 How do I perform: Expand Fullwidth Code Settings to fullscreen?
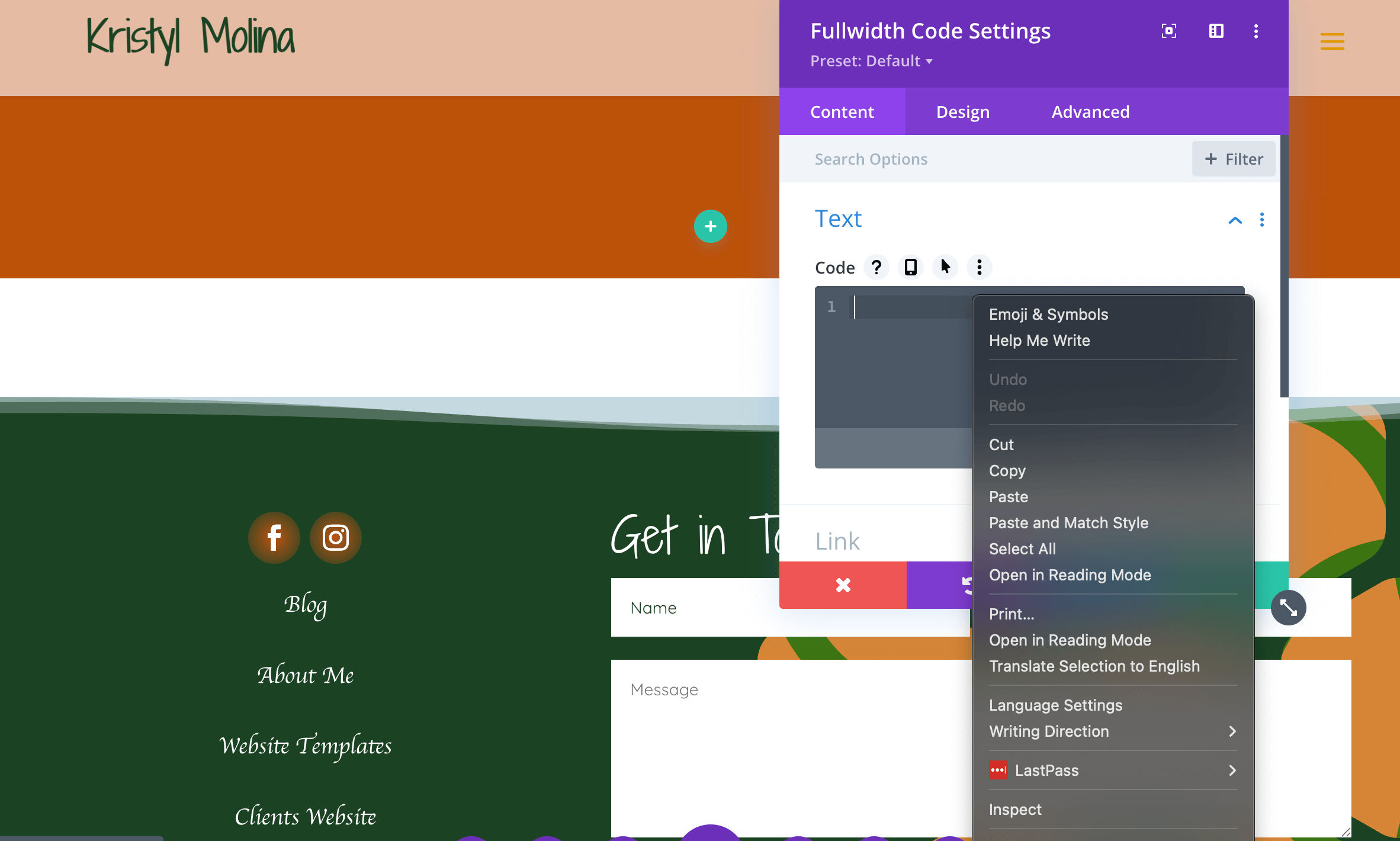point(1169,31)
